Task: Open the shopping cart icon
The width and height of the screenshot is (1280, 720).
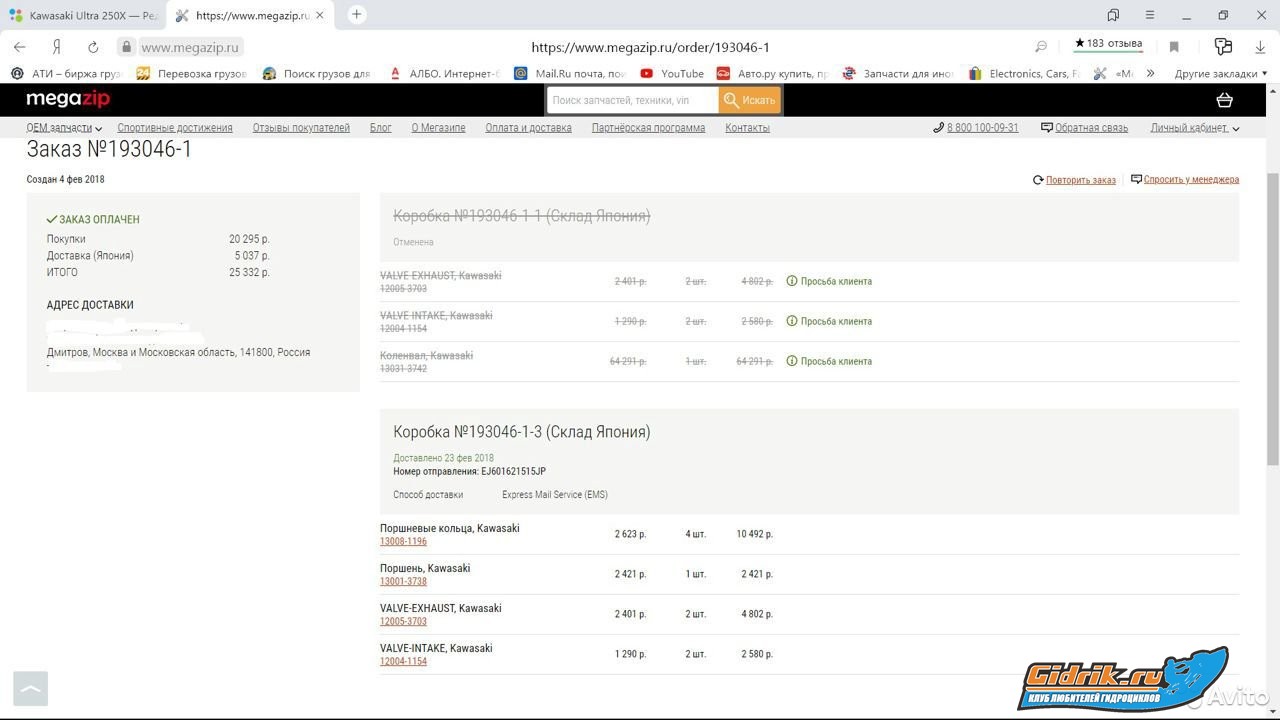Action: pos(1224,100)
